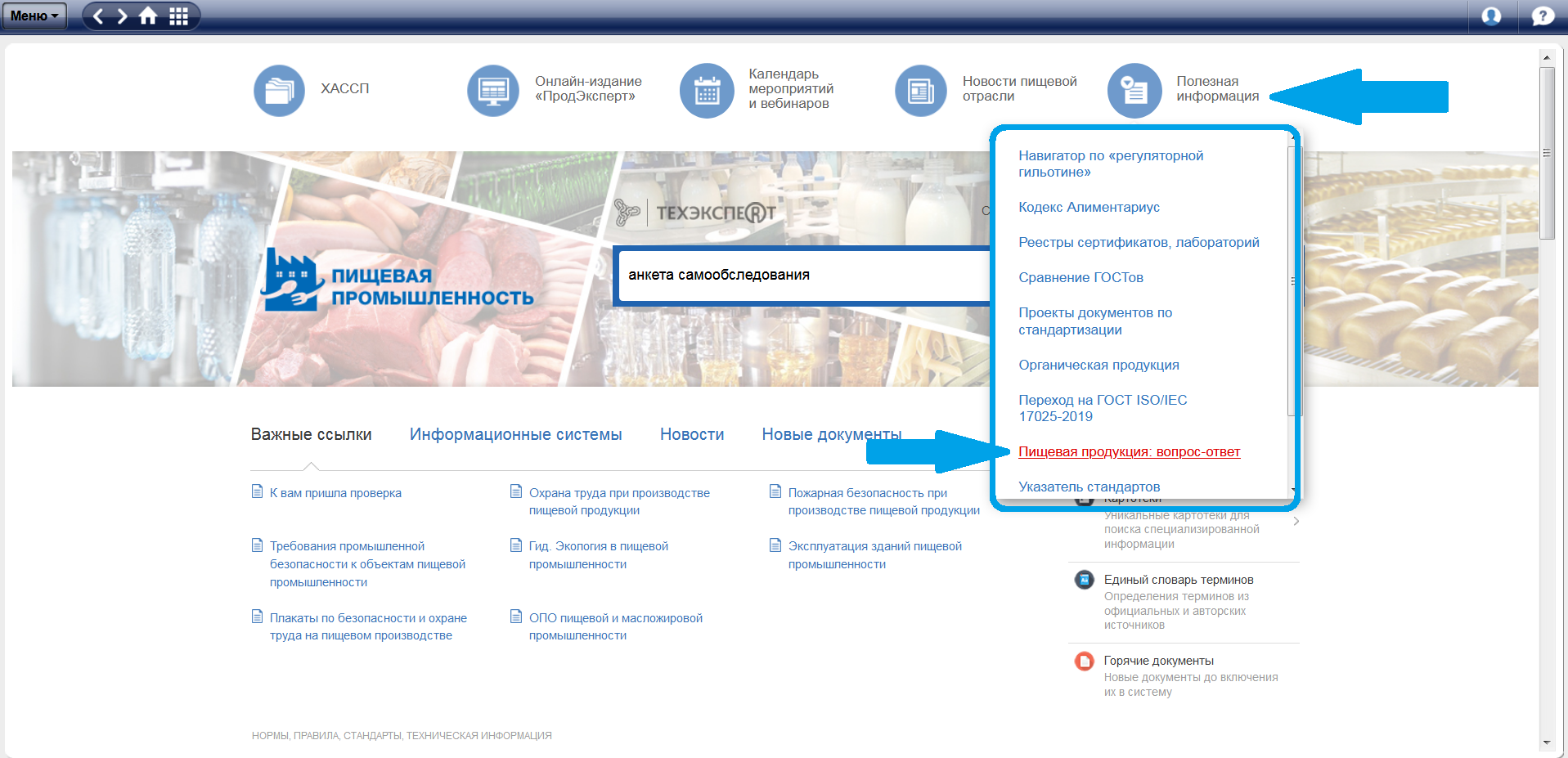Screen dimensions: 1568x758
Task: Select Органическая продукция menu item
Action: [x=1098, y=365]
